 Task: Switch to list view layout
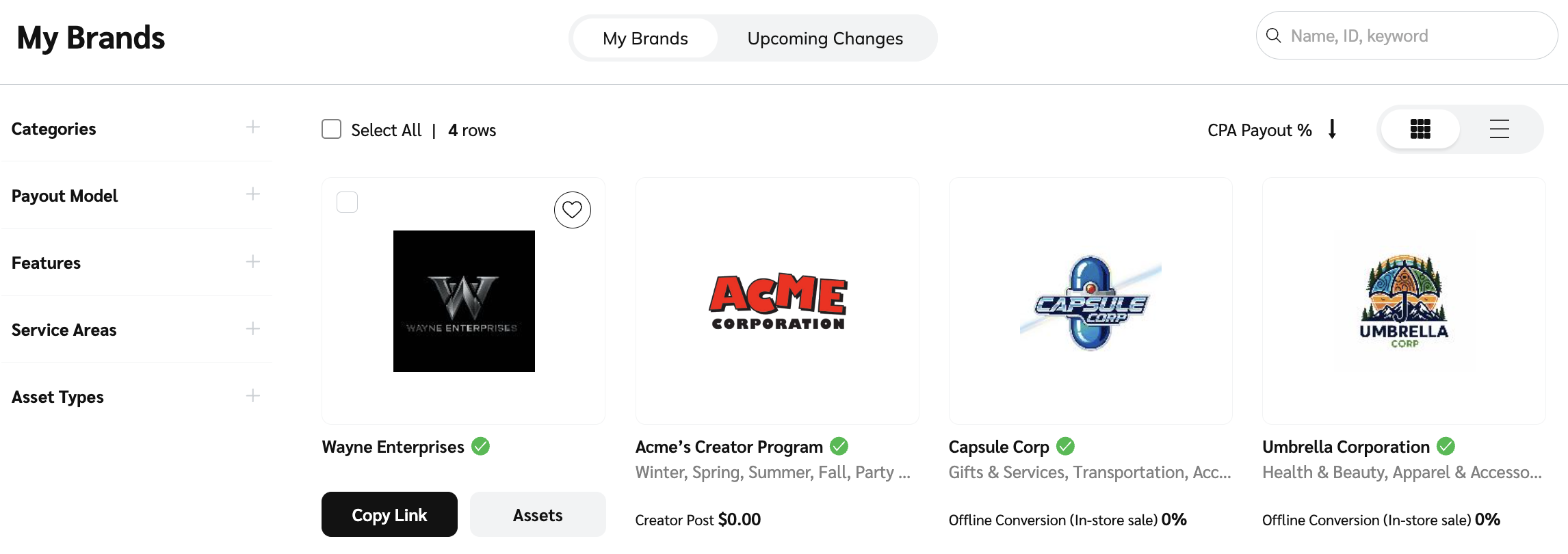coord(1499,129)
